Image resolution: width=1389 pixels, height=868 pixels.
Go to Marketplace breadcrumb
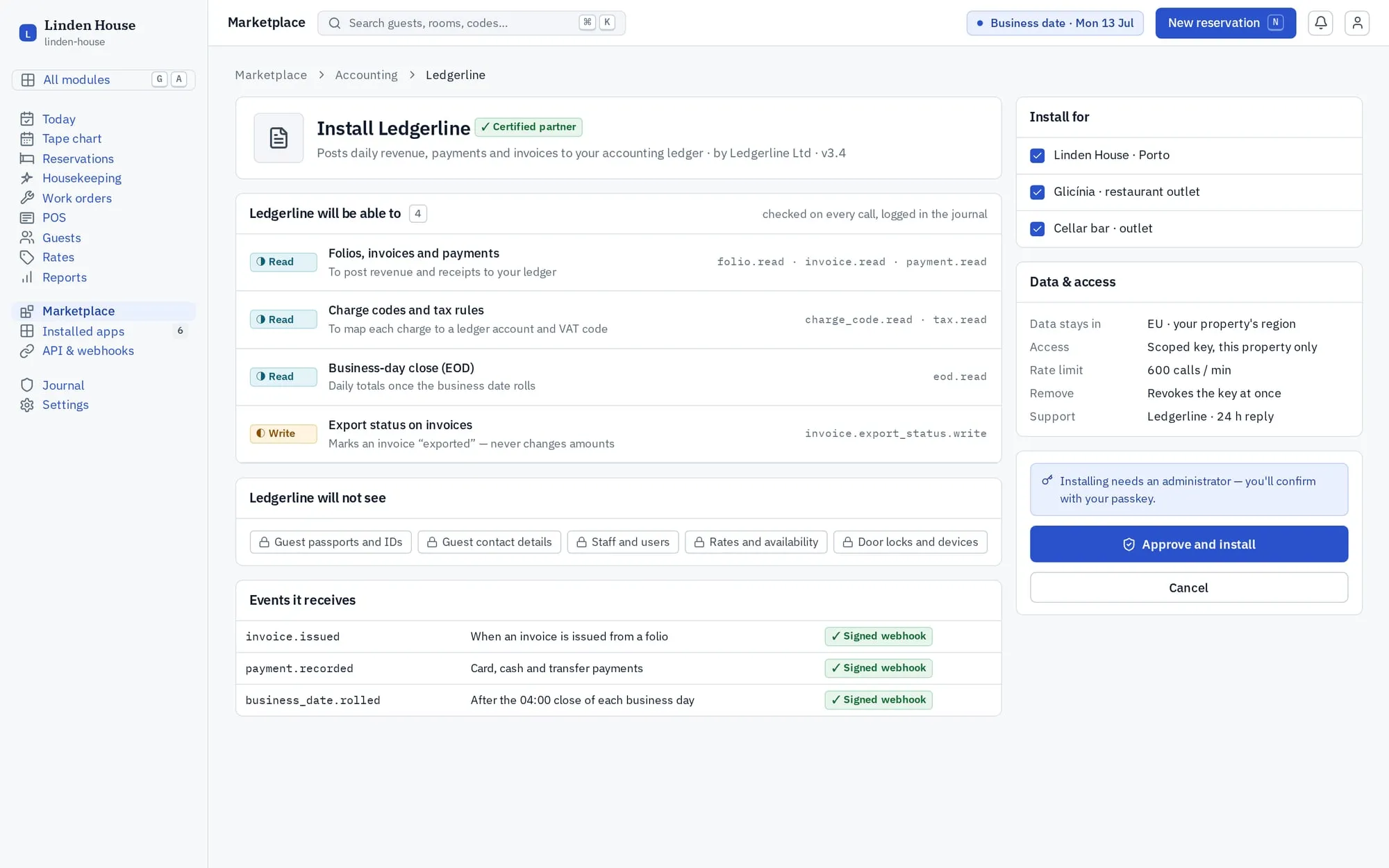(x=271, y=75)
